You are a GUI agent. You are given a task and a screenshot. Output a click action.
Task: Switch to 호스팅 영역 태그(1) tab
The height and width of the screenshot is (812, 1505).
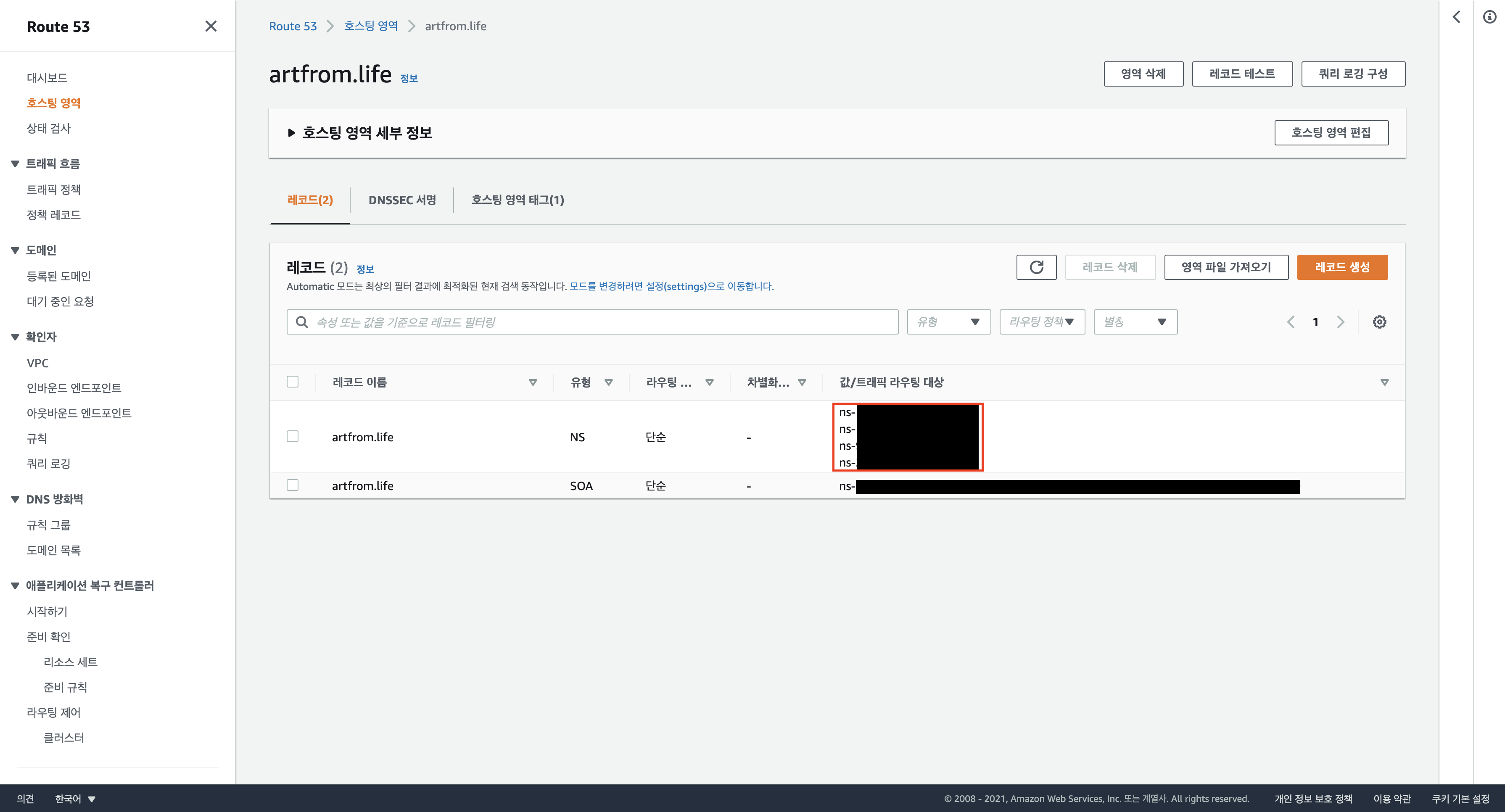pyautogui.click(x=517, y=200)
